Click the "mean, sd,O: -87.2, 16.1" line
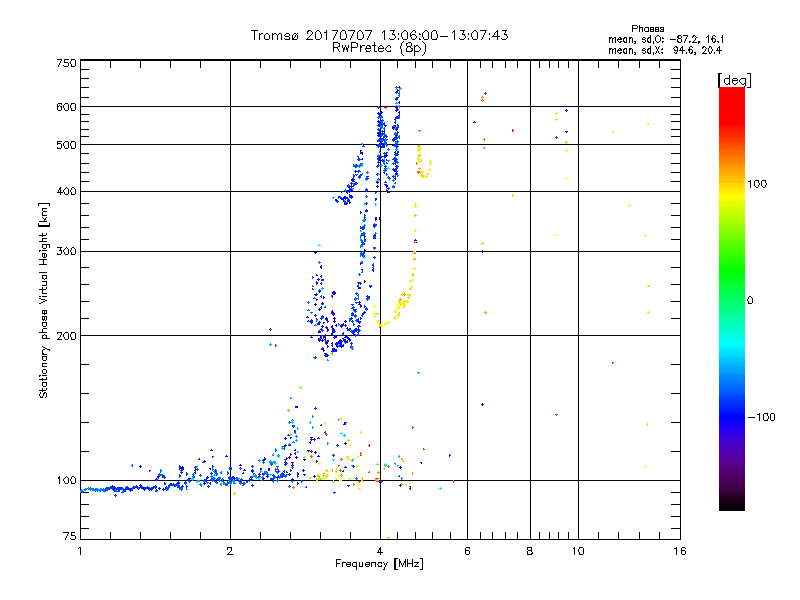800x600 pixels. (x=666, y=39)
